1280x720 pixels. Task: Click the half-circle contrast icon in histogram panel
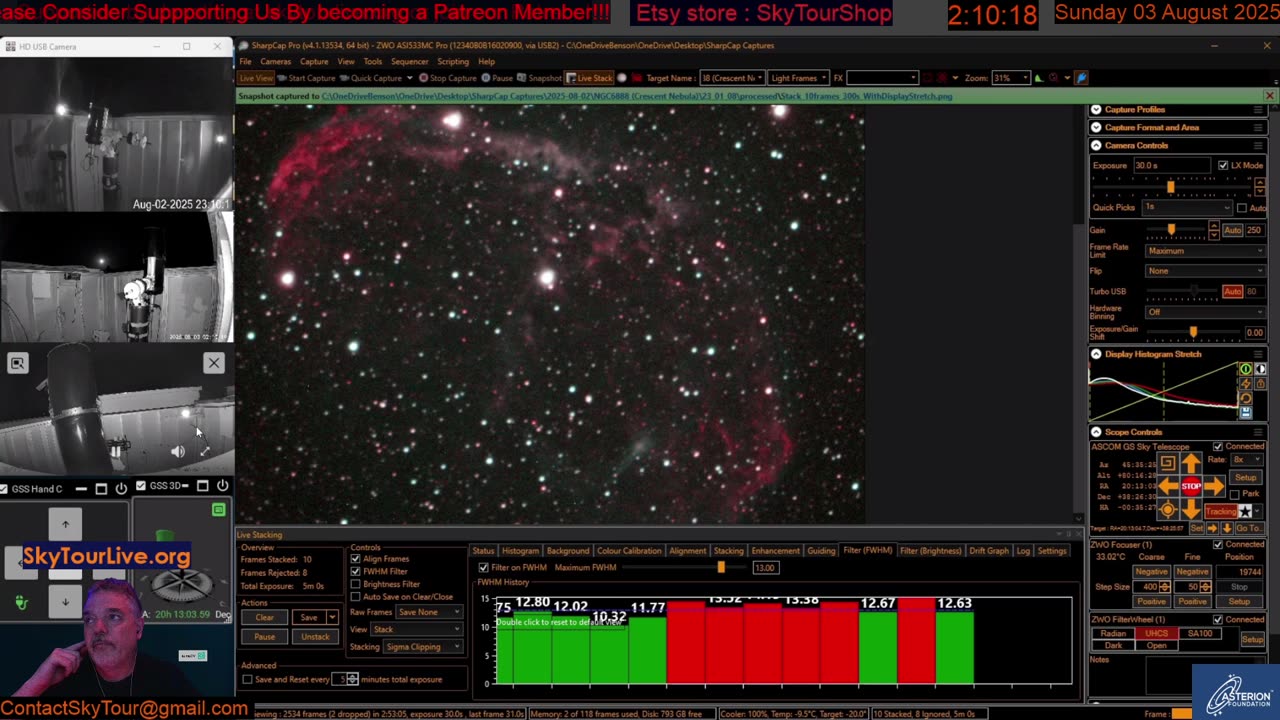[x=1260, y=370]
